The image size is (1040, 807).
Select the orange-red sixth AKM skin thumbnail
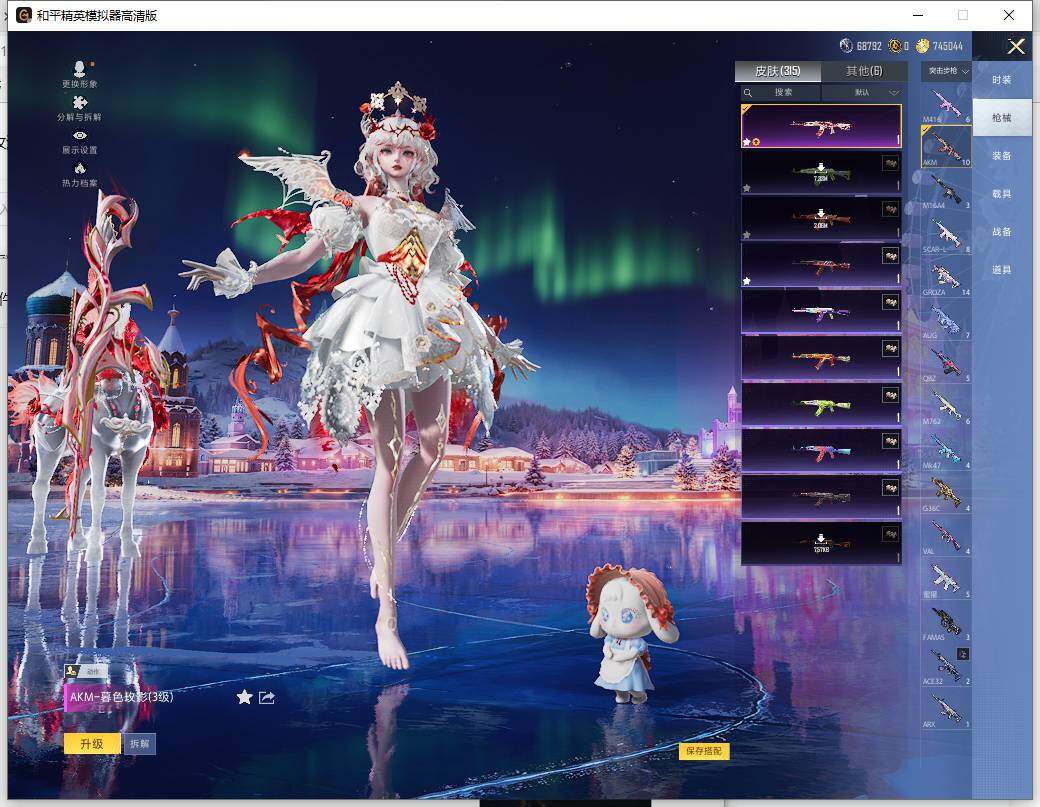pyautogui.click(x=821, y=358)
